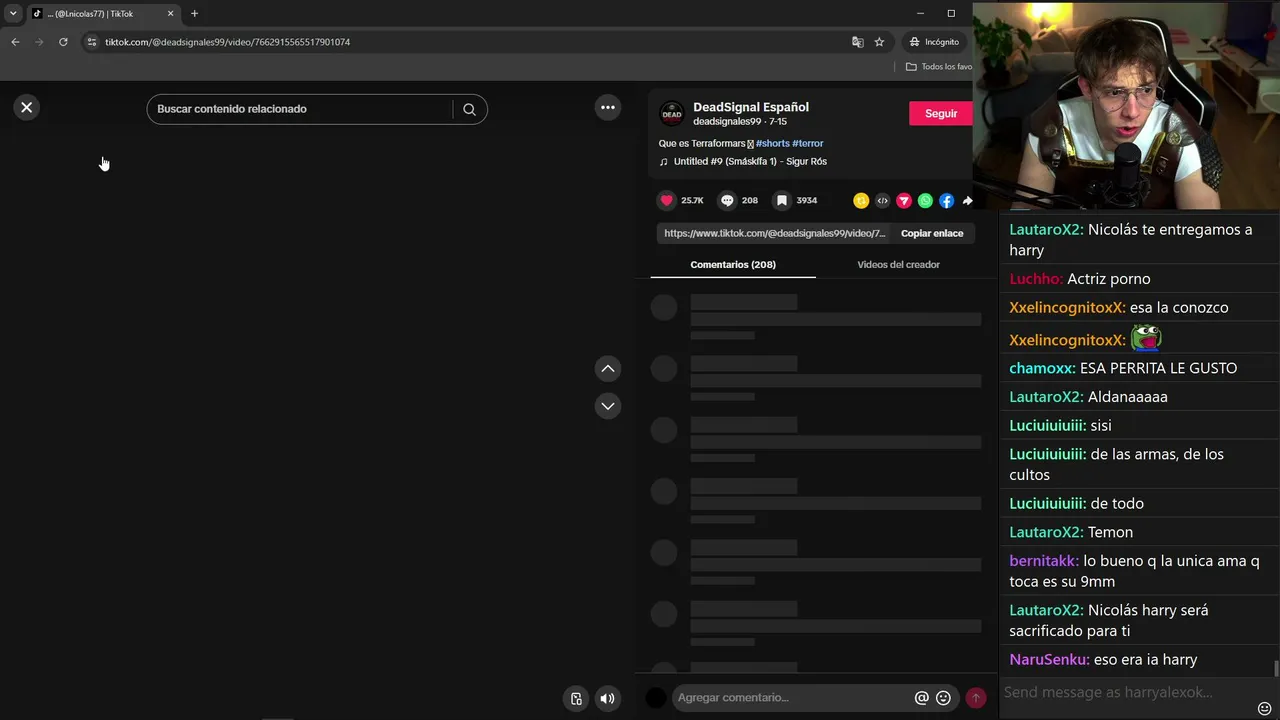The width and height of the screenshot is (1280, 720).
Task: Click the Luciuiuiuiii name on "sisi" message
Action: click(x=1047, y=425)
